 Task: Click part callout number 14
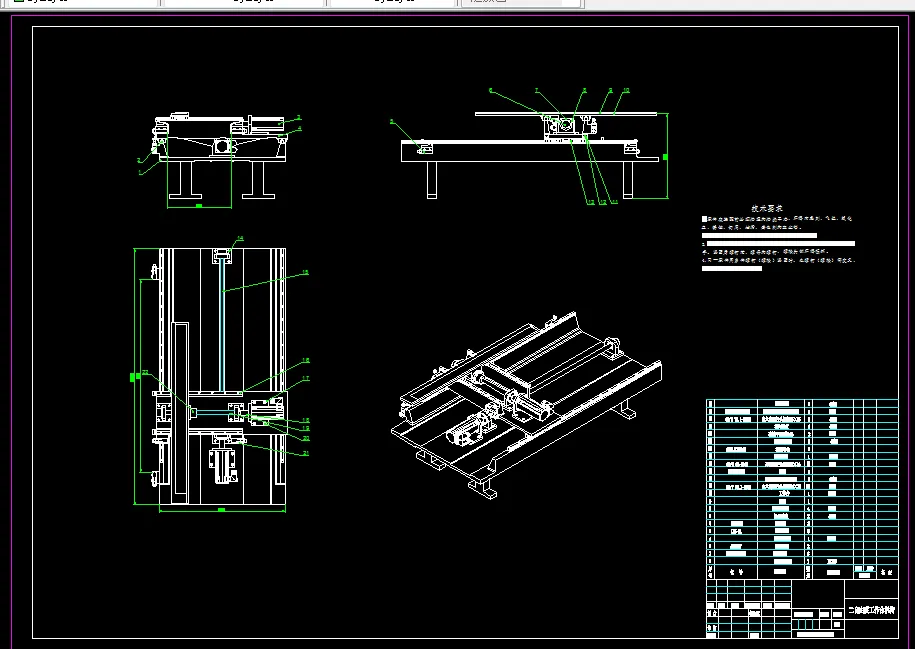click(239, 238)
